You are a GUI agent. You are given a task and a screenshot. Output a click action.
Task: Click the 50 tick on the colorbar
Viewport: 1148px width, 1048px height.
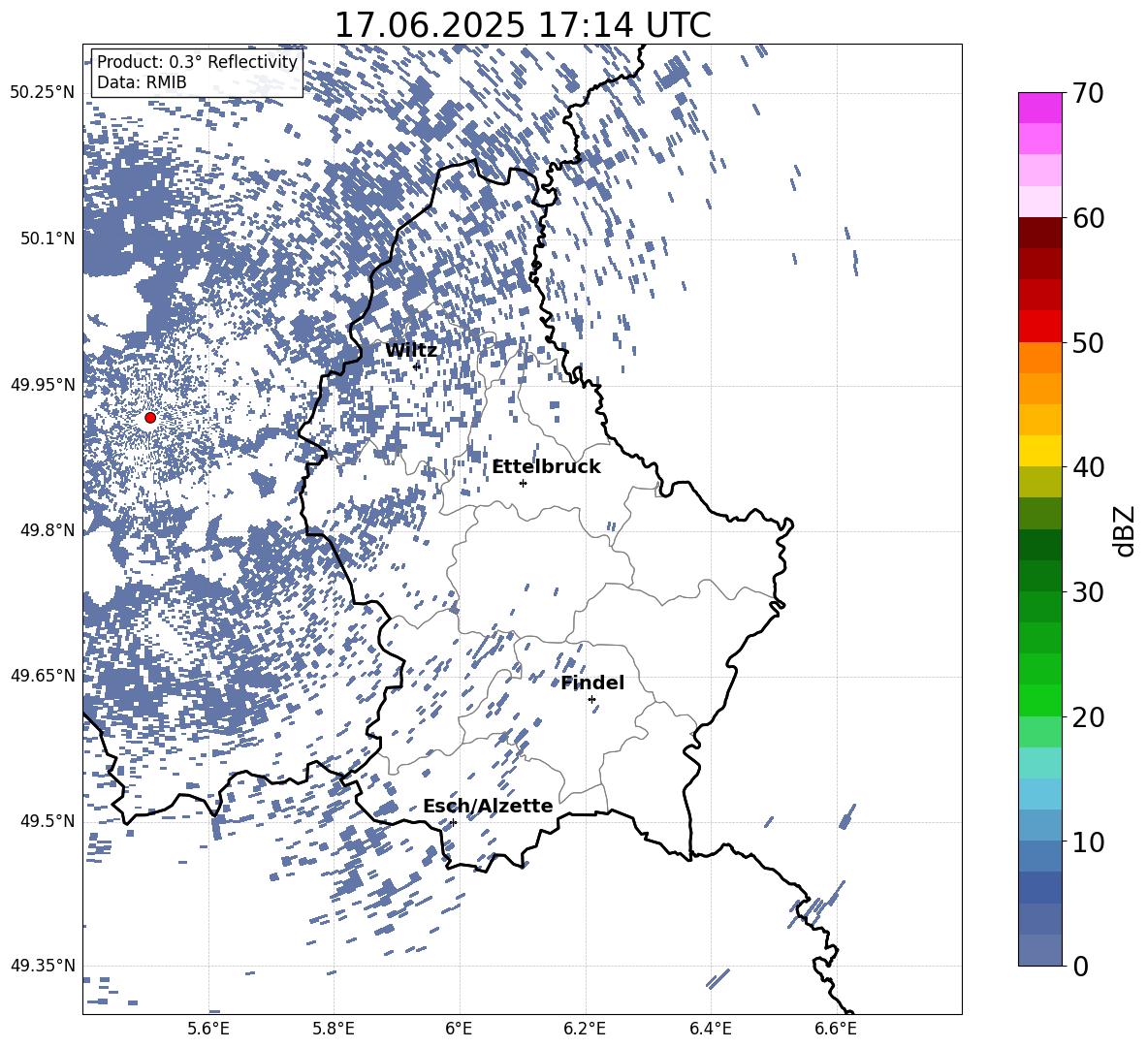(x=1087, y=342)
